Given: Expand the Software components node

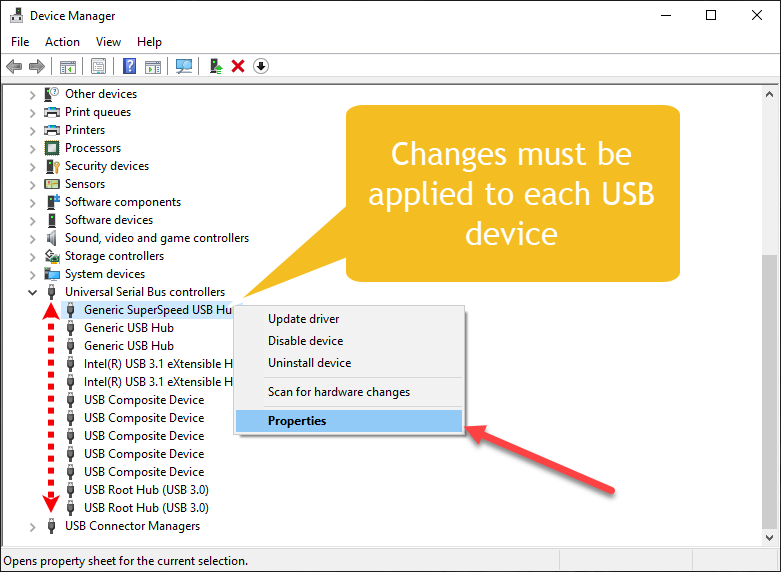Looking at the screenshot, I should tap(32, 203).
